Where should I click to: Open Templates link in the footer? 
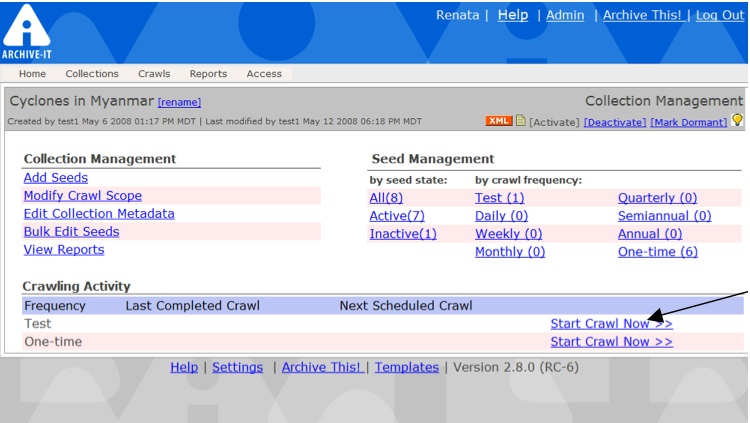pos(406,367)
